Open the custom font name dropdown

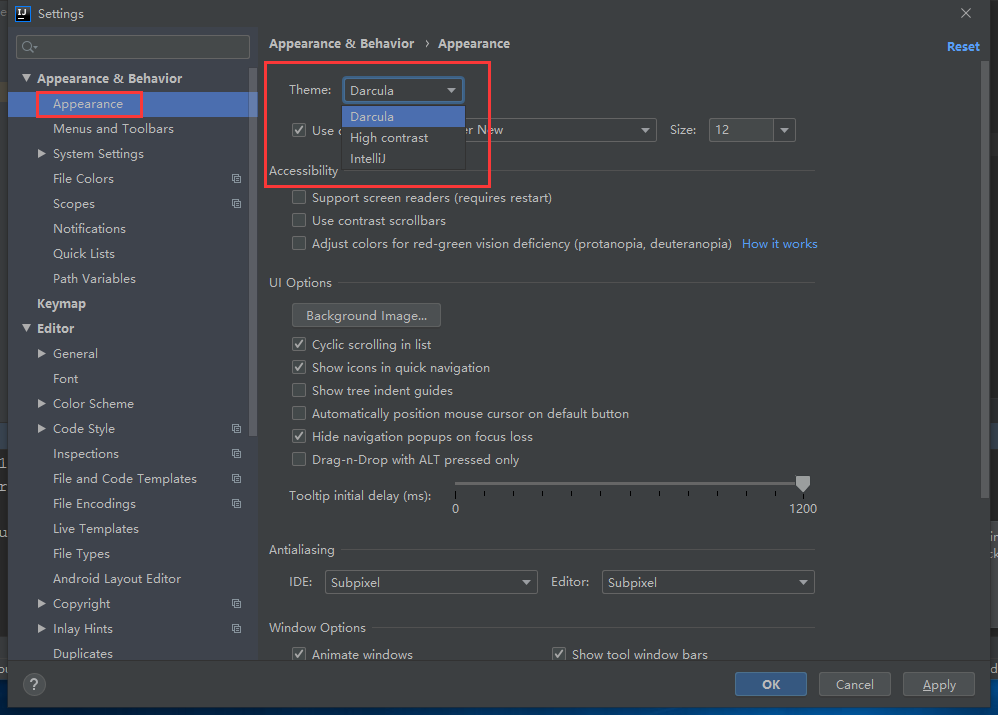pos(645,130)
